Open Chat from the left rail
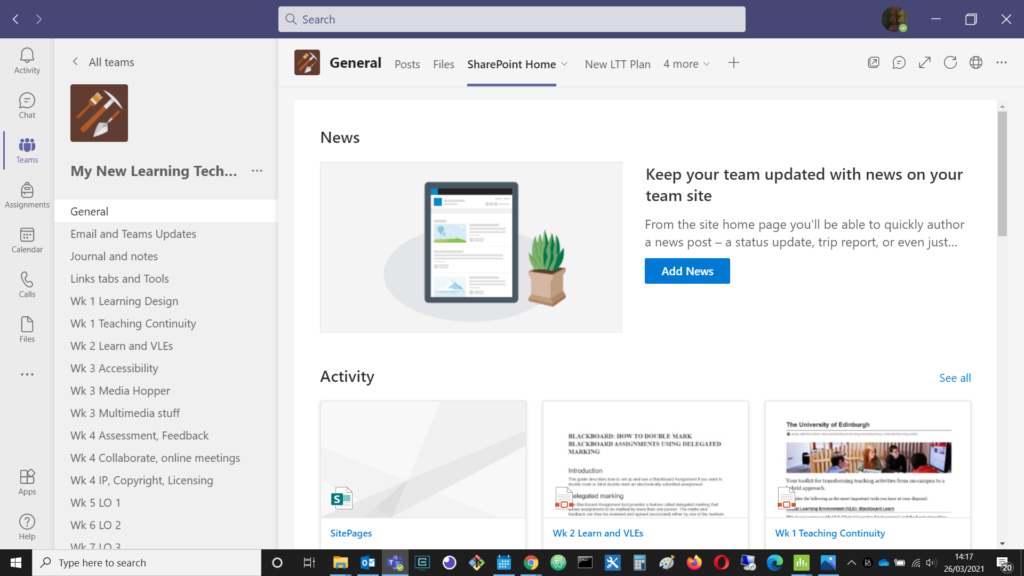The width and height of the screenshot is (1024, 576). pyautogui.click(x=27, y=106)
